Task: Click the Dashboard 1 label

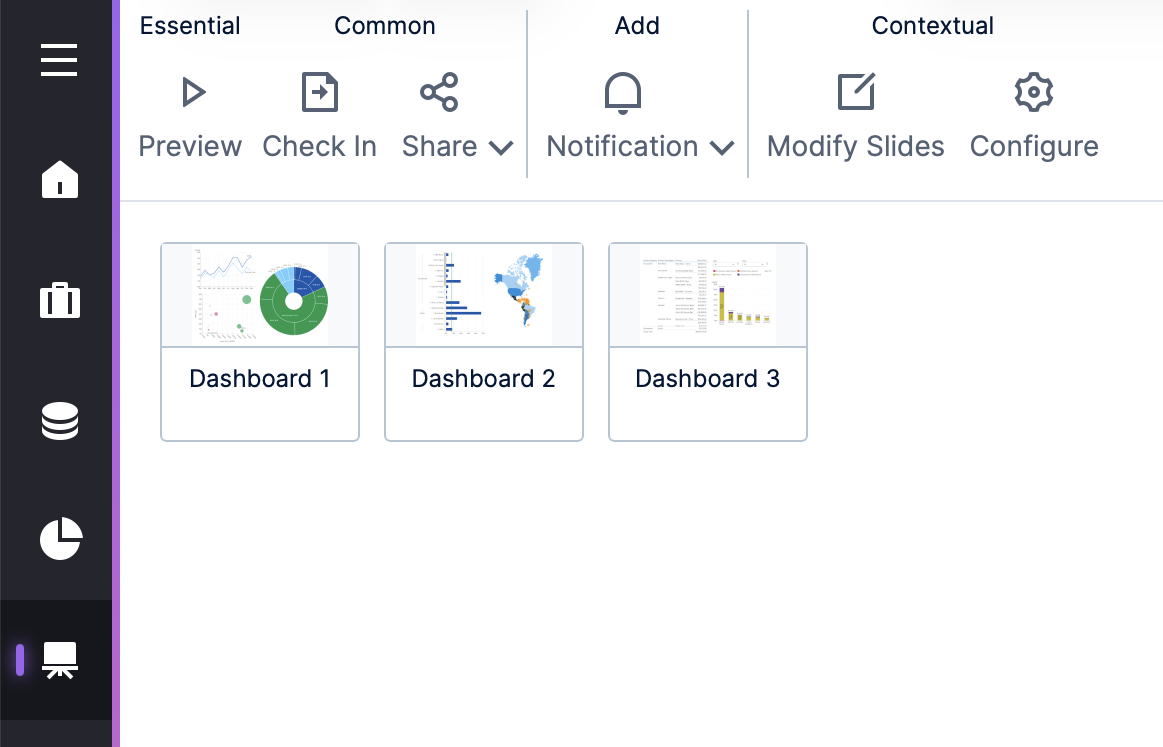Action: (260, 379)
